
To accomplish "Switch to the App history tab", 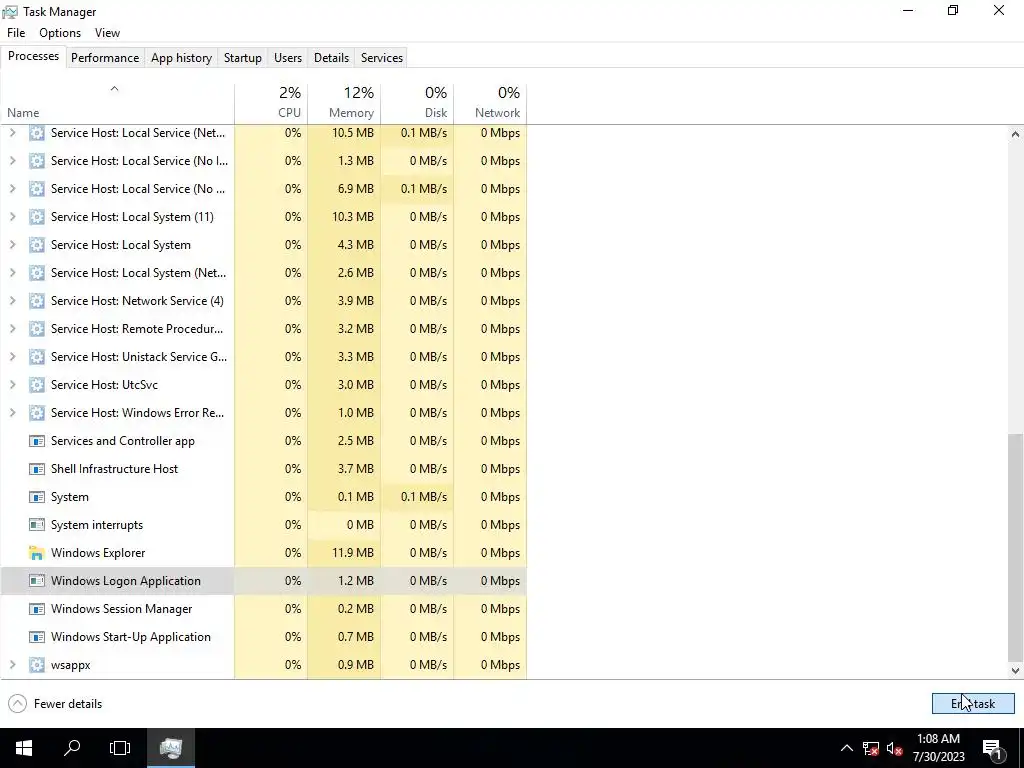I will point(182,57).
